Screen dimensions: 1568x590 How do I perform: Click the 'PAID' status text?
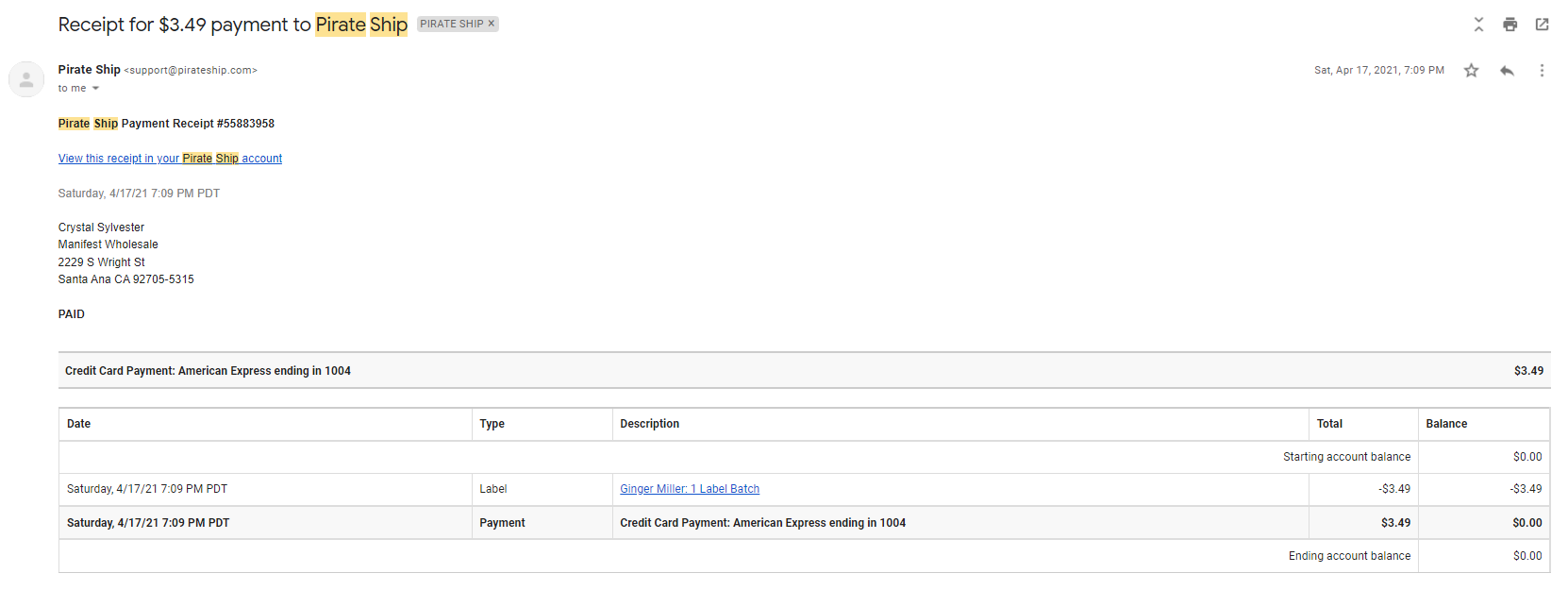[x=72, y=314]
